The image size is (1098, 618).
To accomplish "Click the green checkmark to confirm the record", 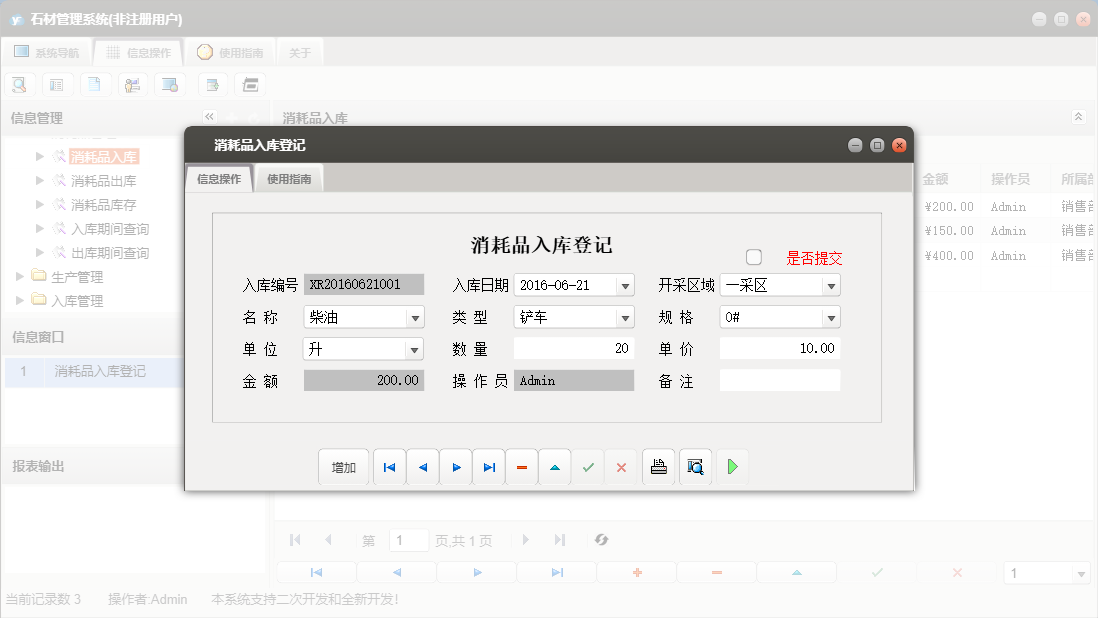I will point(588,467).
